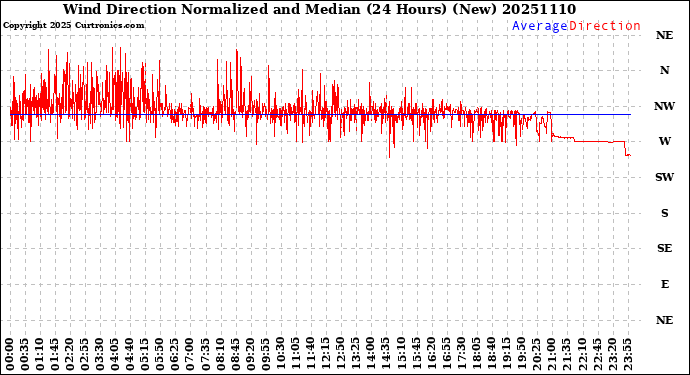The image size is (690, 375).
Task: Select the E direction axis label
Action: (664, 284)
